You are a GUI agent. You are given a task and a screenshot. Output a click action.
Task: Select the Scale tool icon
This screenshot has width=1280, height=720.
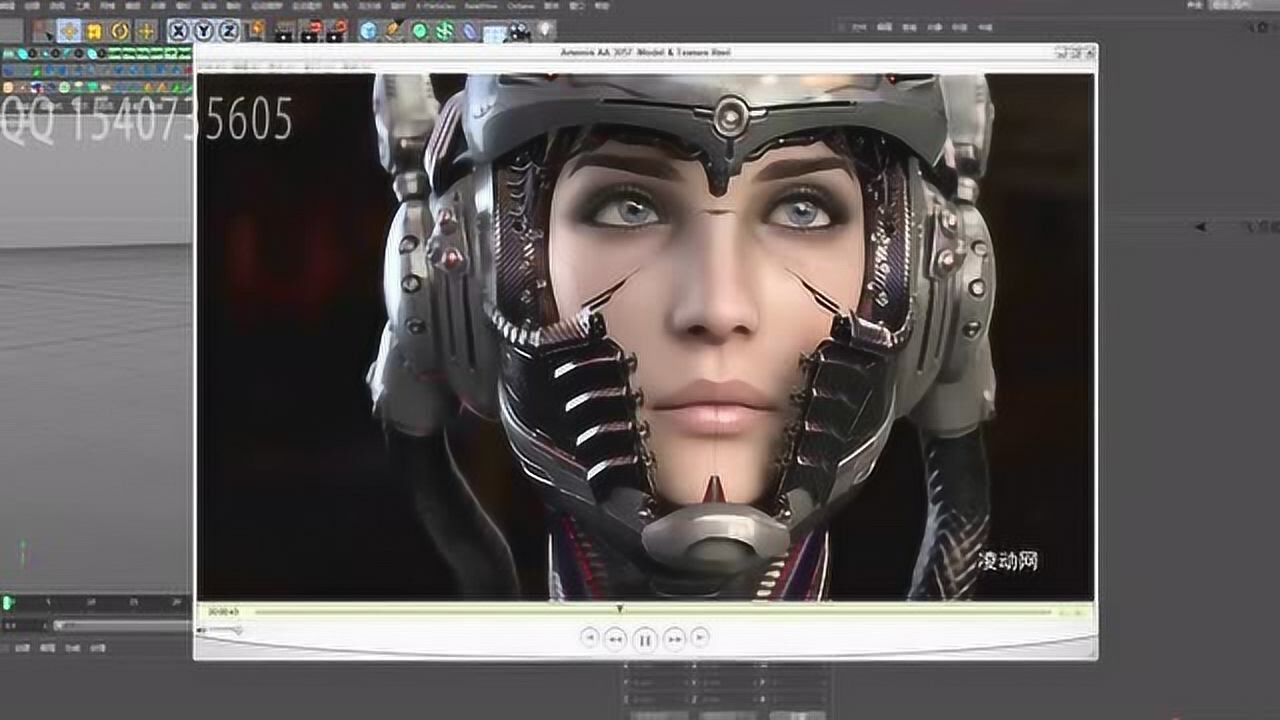click(x=94, y=31)
